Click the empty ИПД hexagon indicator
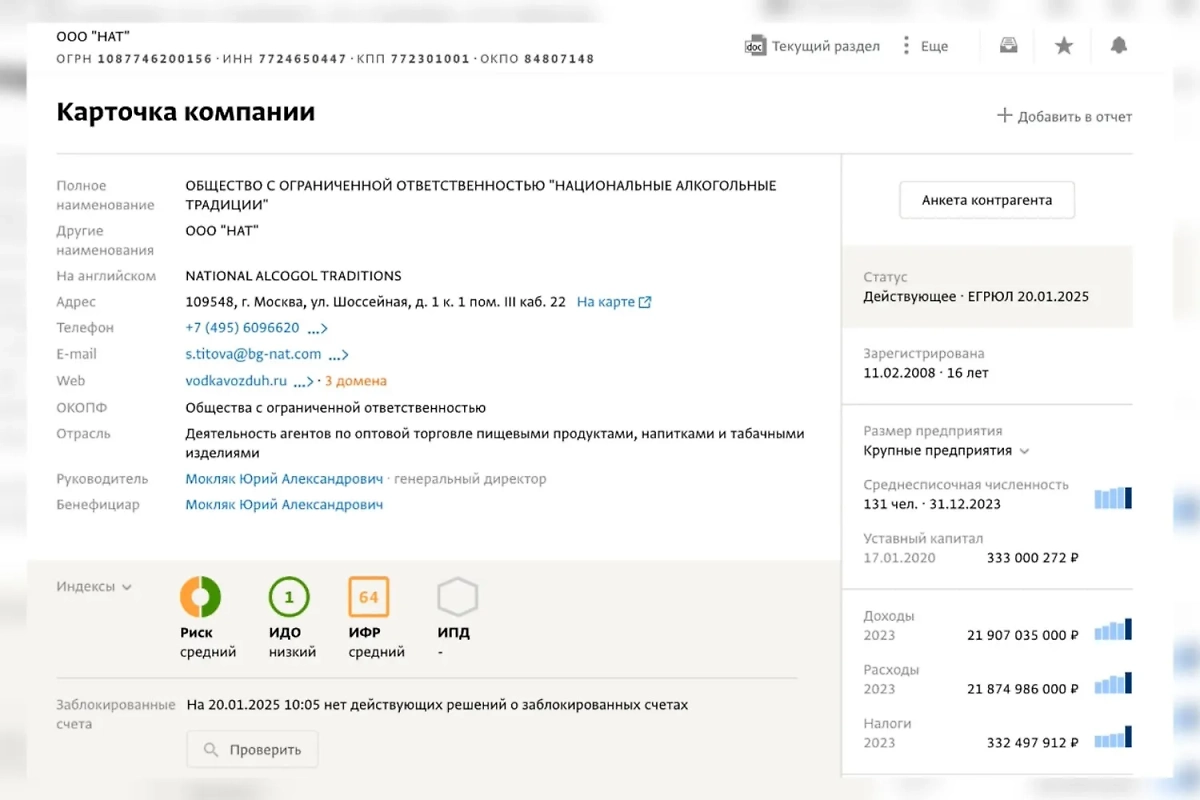 456,597
